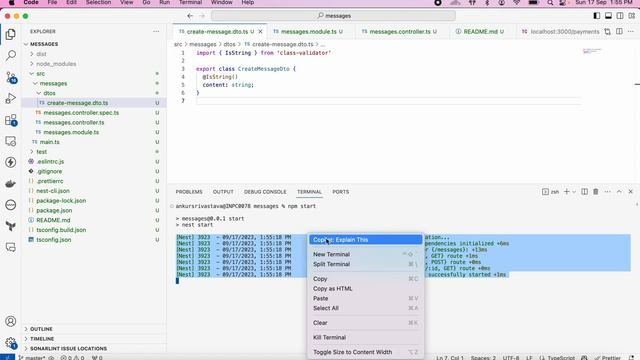
Task: Click the master branch status bar item
Action: [x=32, y=358]
